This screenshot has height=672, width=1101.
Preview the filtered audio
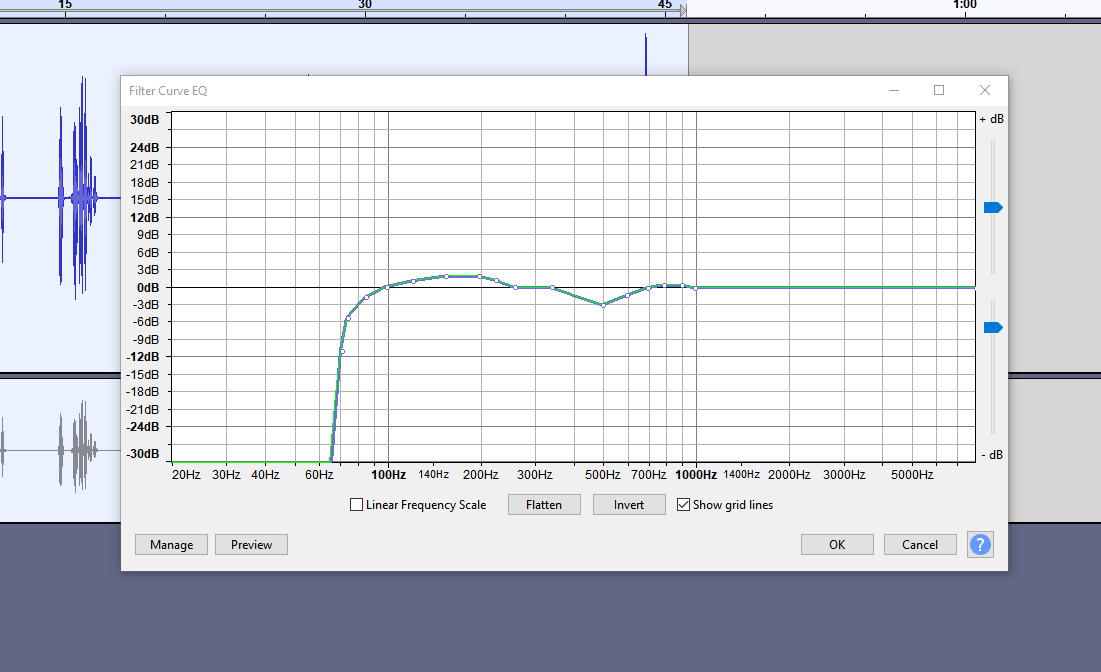pos(251,544)
